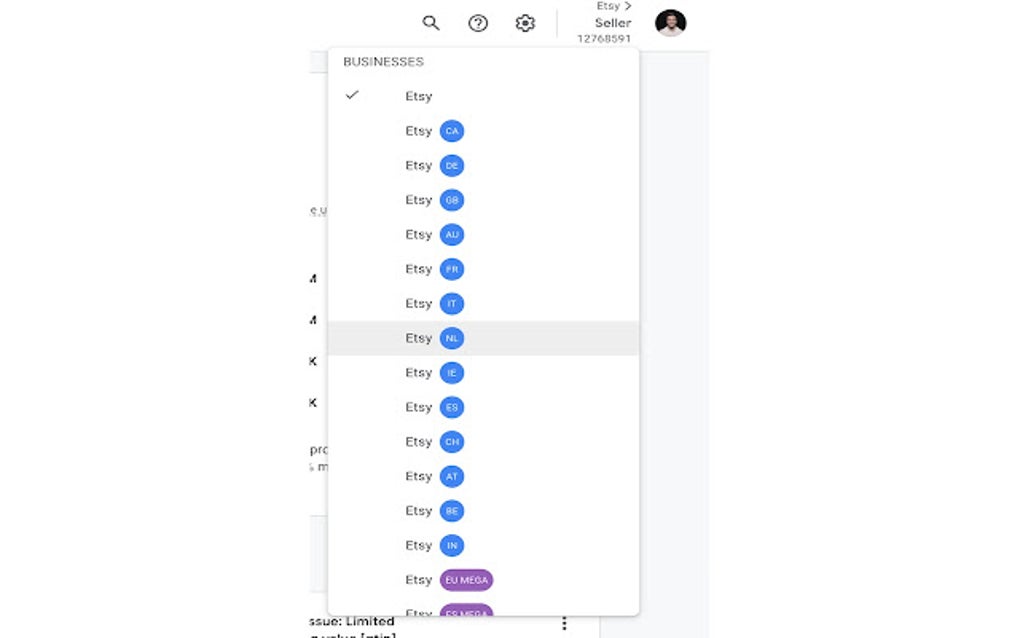Switch to the Etsy AT account

pos(434,476)
